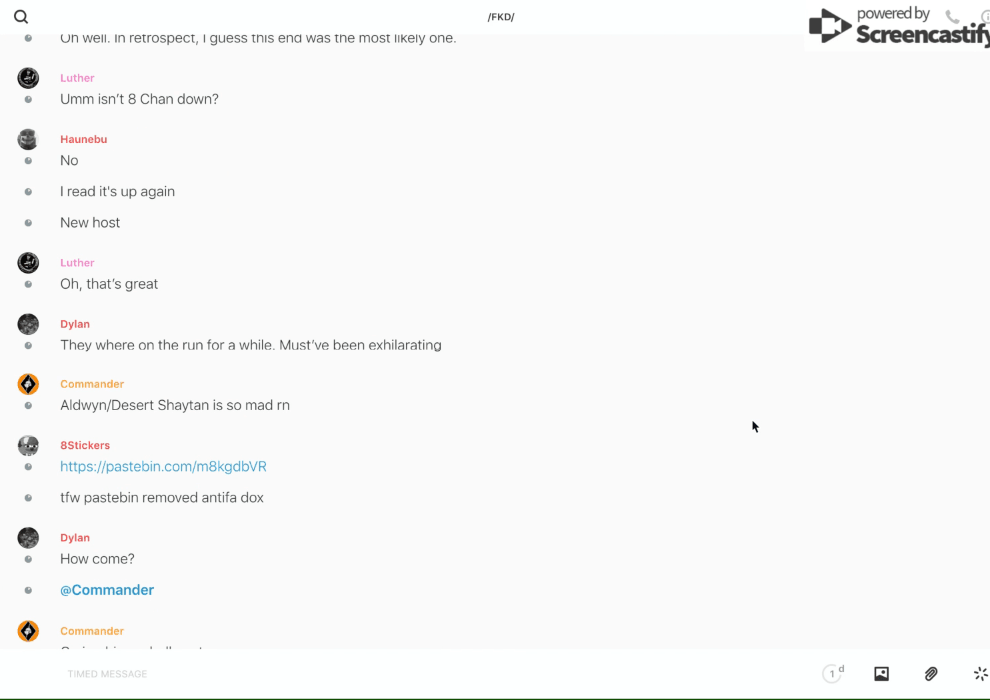Send a ping with the burst icon

(x=980, y=674)
